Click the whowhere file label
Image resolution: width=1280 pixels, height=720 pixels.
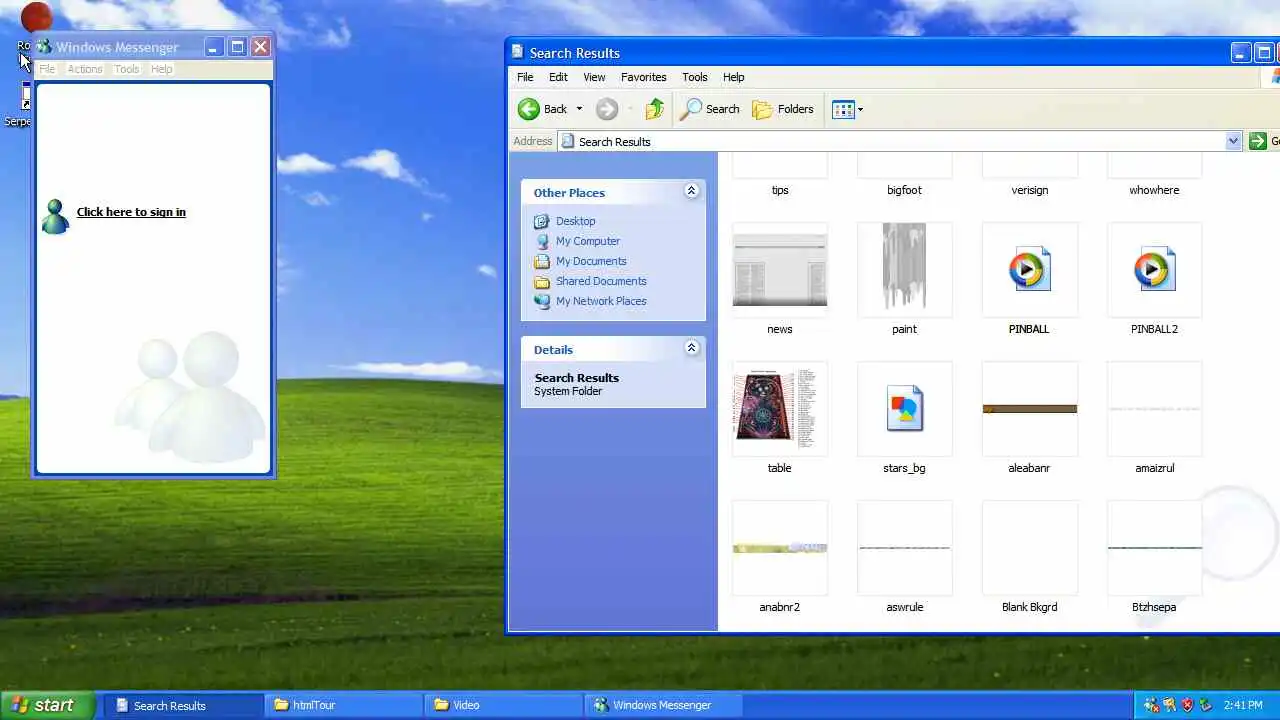click(1155, 190)
